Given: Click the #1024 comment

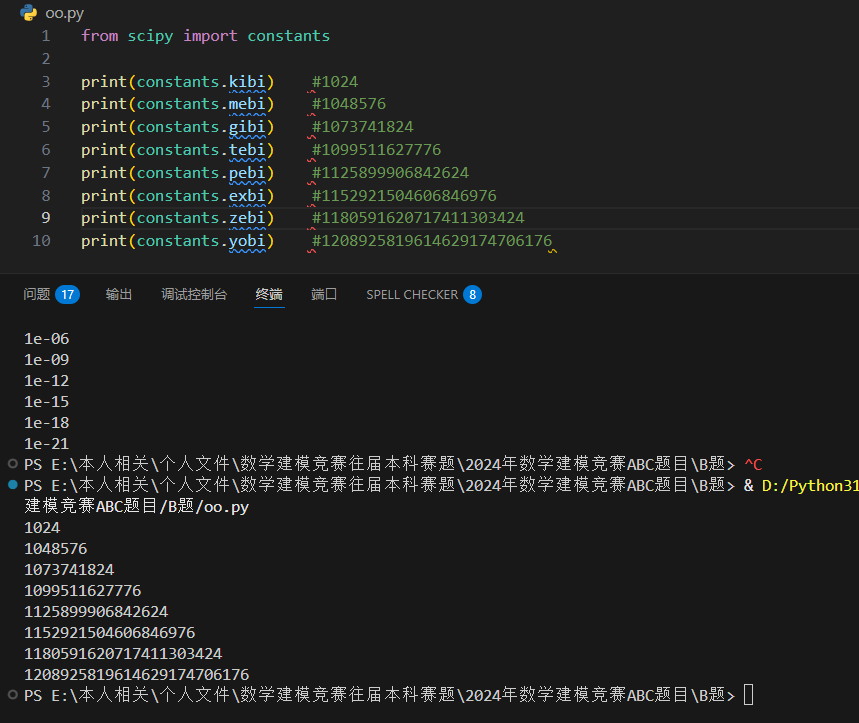Looking at the screenshot, I should click(x=335, y=82).
